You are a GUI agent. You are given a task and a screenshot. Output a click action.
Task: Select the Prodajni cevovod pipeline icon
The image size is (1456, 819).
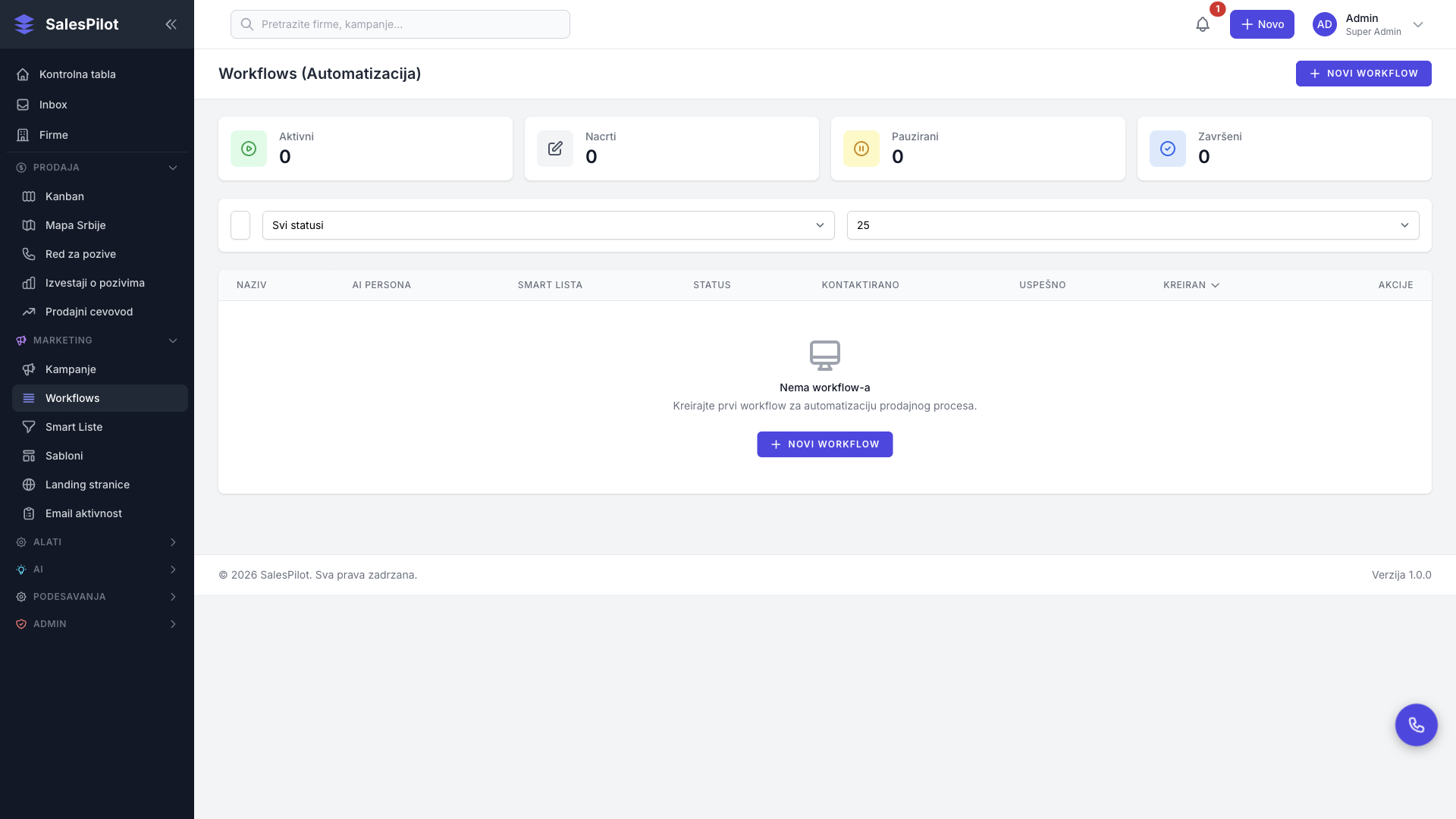pyautogui.click(x=28, y=312)
